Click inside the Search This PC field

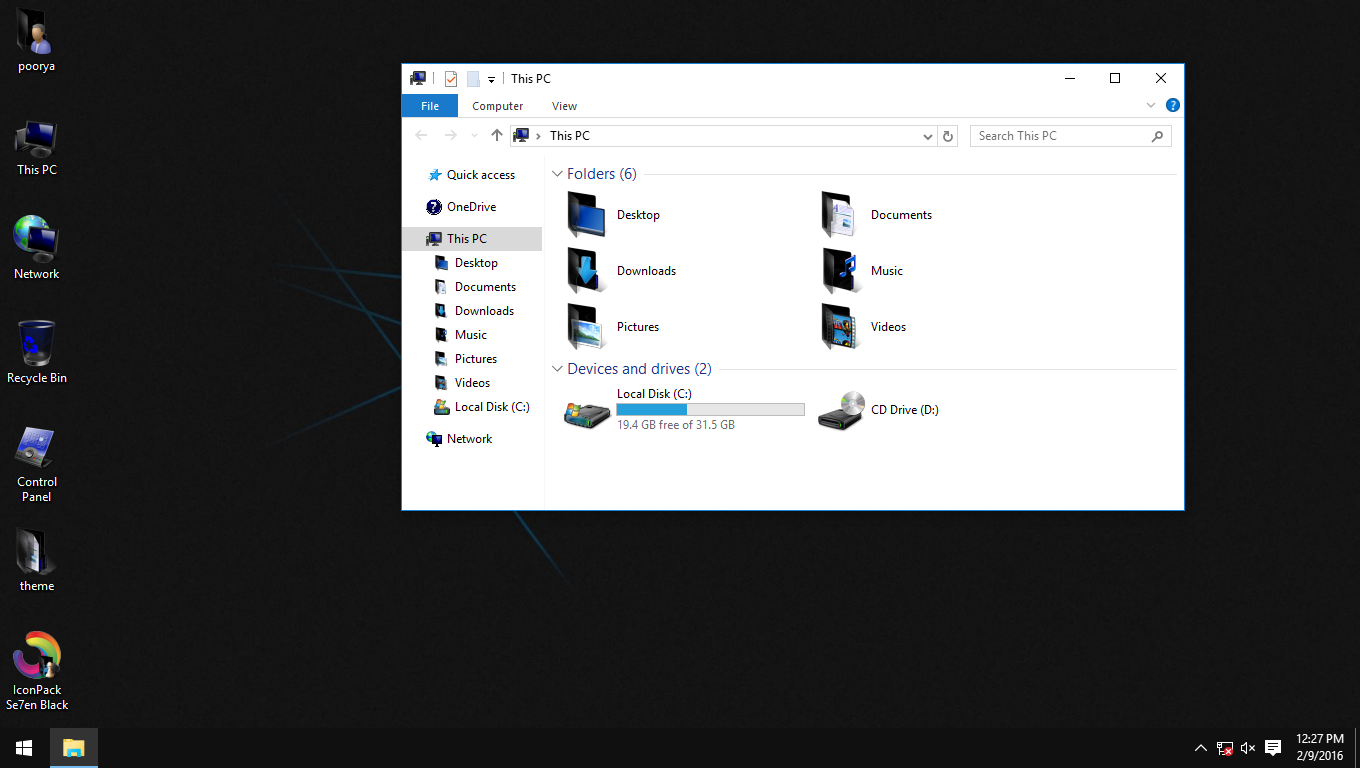[1060, 135]
